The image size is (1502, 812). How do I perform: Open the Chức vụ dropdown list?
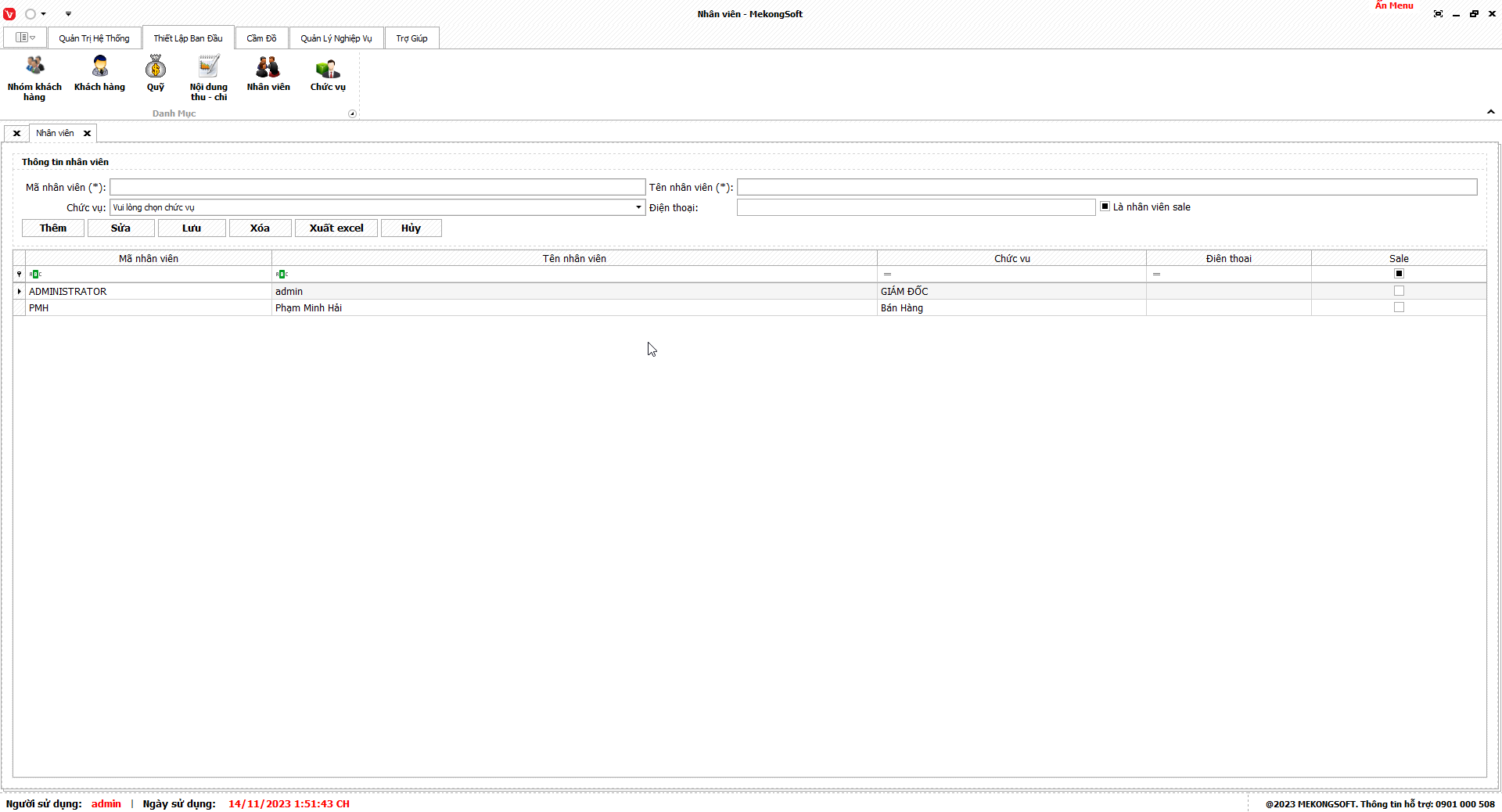click(x=638, y=207)
